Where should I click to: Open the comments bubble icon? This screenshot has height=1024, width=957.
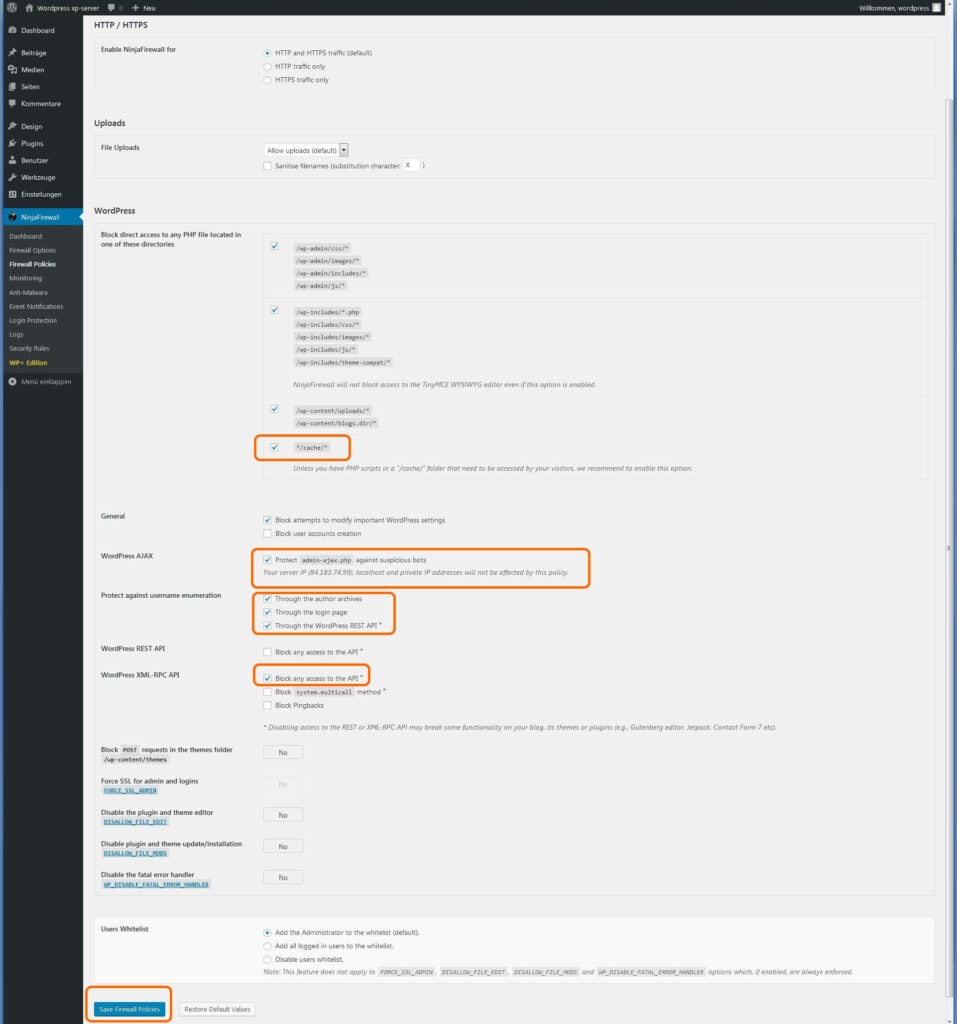click(111, 8)
